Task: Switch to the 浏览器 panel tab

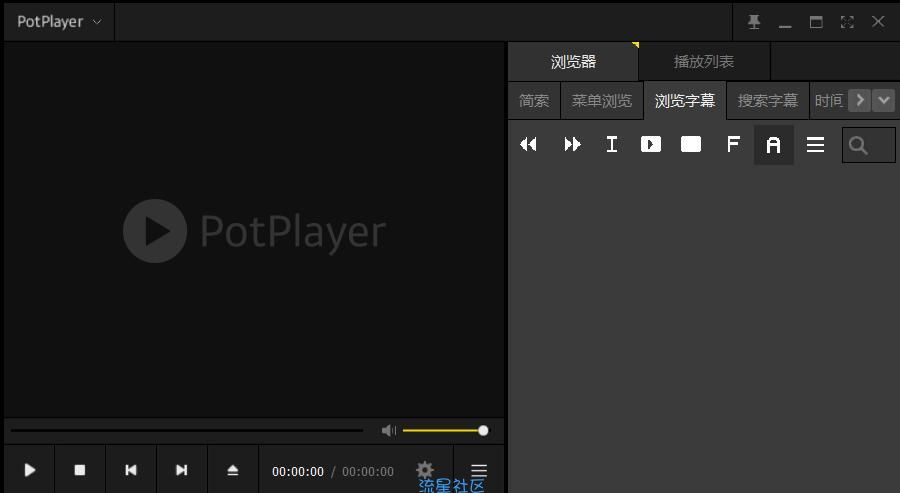Action: point(573,61)
